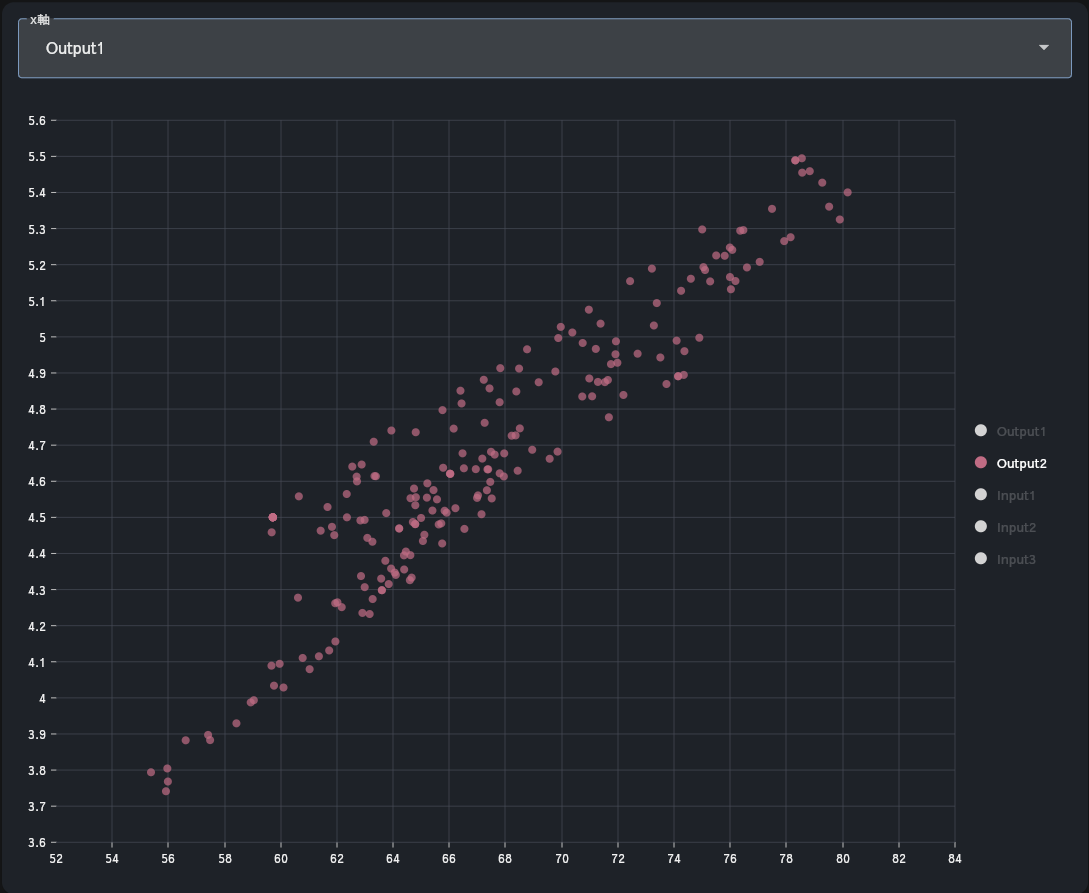Image resolution: width=1089 pixels, height=893 pixels.
Task: Click the y-axis tick label "5.6"
Action: (38, 121)
